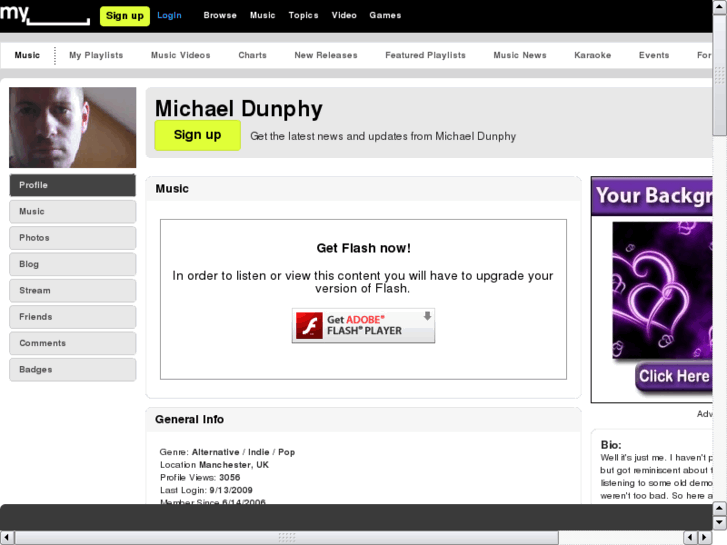Open the Charts section
The image size is (727, 545).
click(252, 55)
